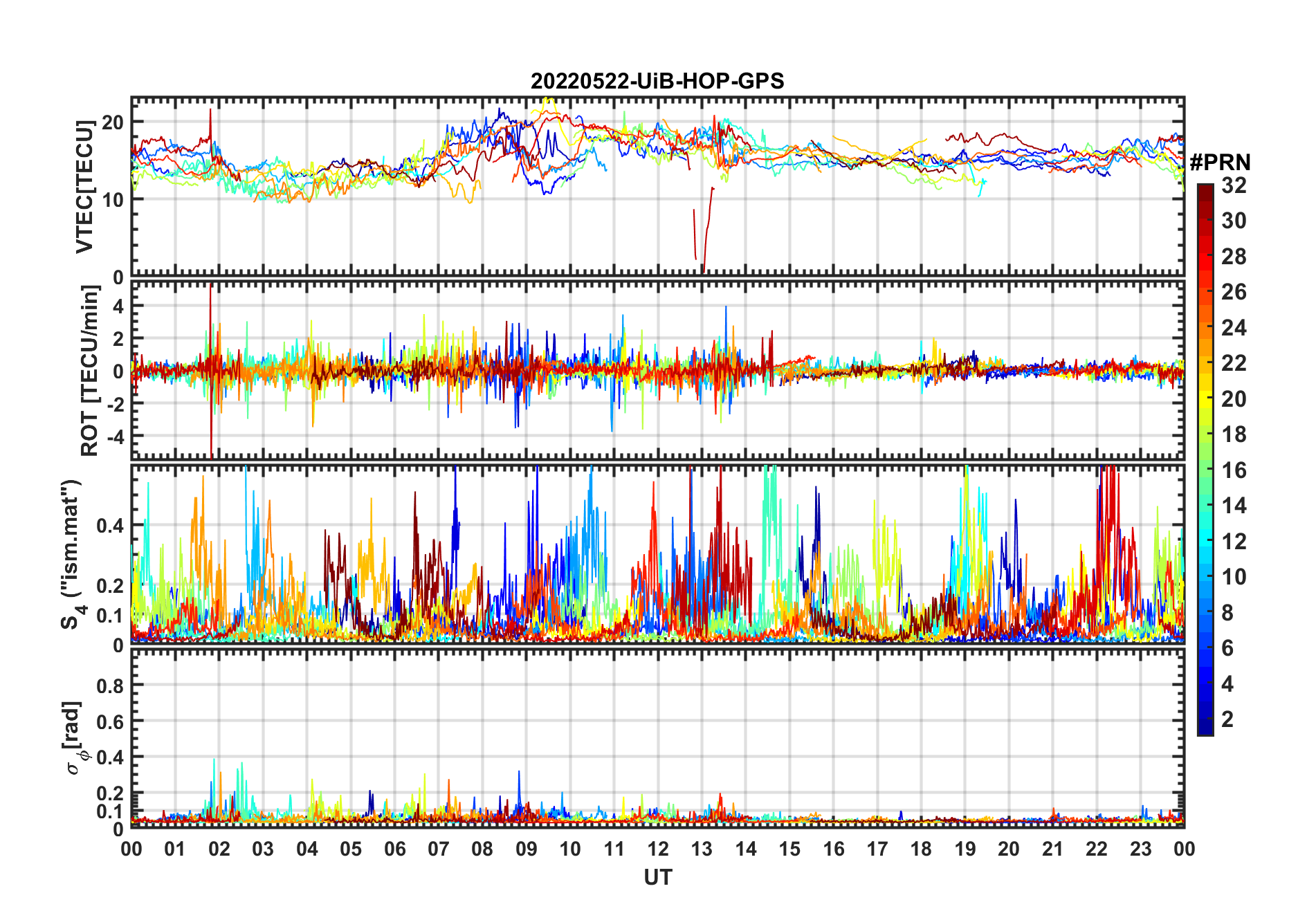
Task: Click the colorbar tick label 16
Action: [x=1233, y=470]
